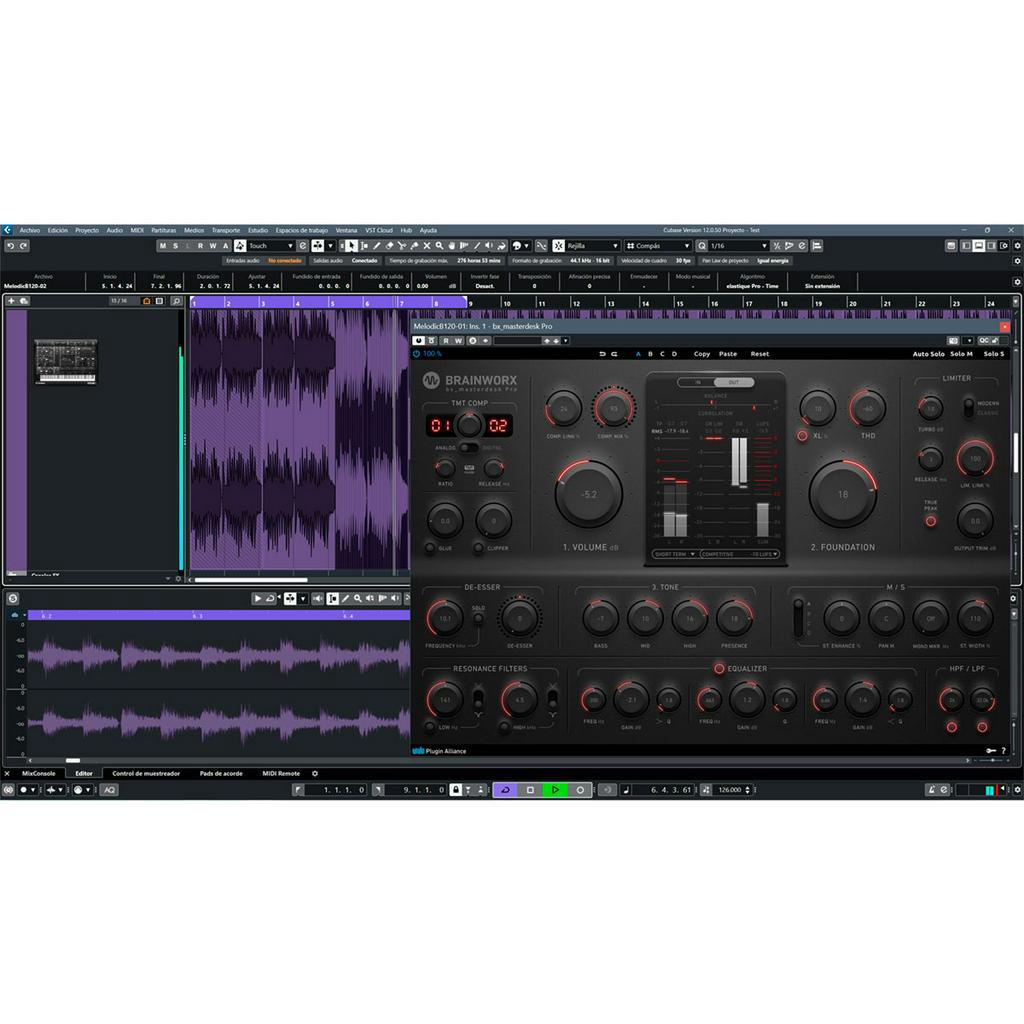The width and height of the screenshot is (1024, 1024).
Task: Open the color tool dropdown arrow
Action: click(527, 246)
